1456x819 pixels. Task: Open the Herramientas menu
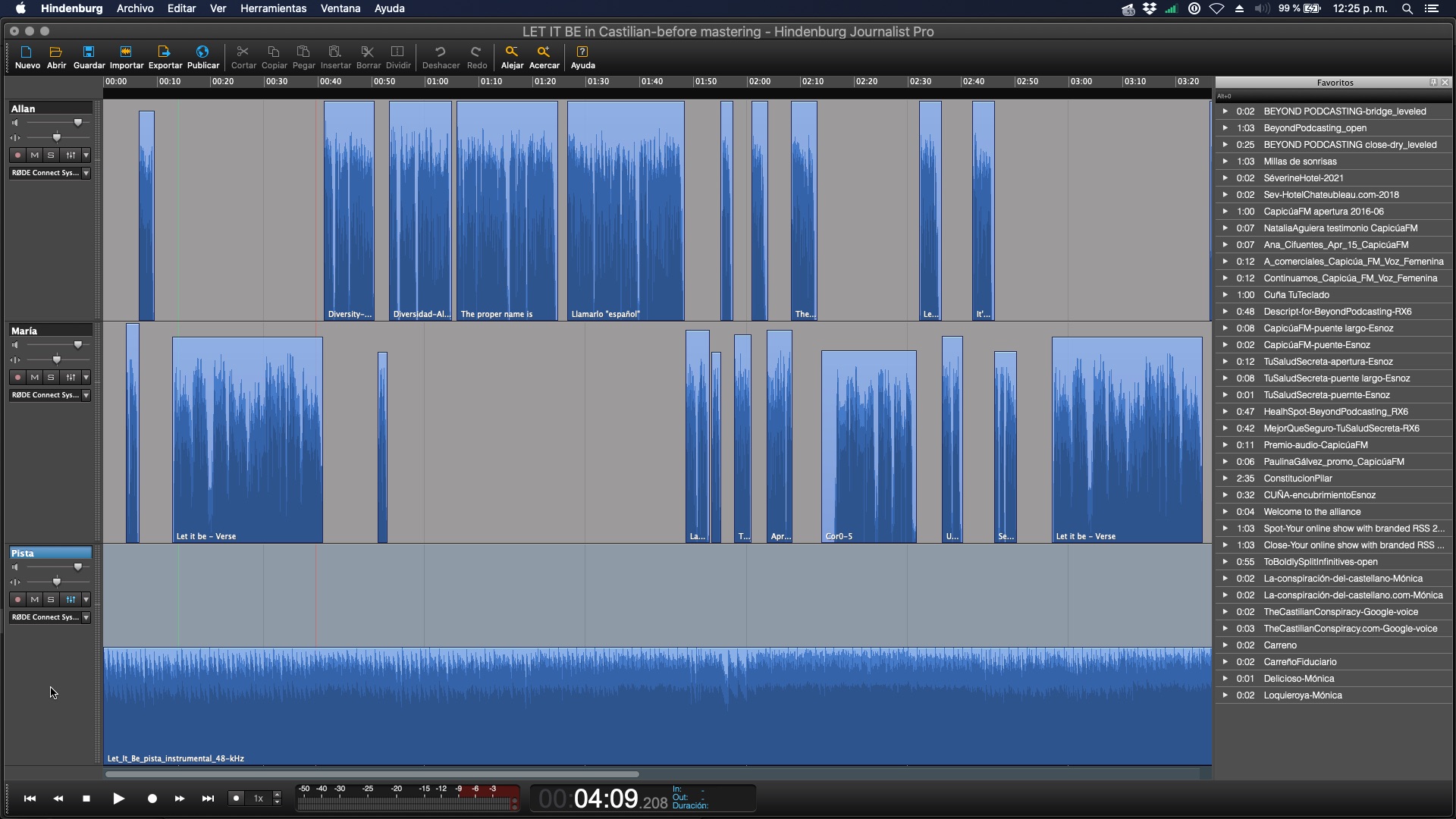[x=274, y=9]
